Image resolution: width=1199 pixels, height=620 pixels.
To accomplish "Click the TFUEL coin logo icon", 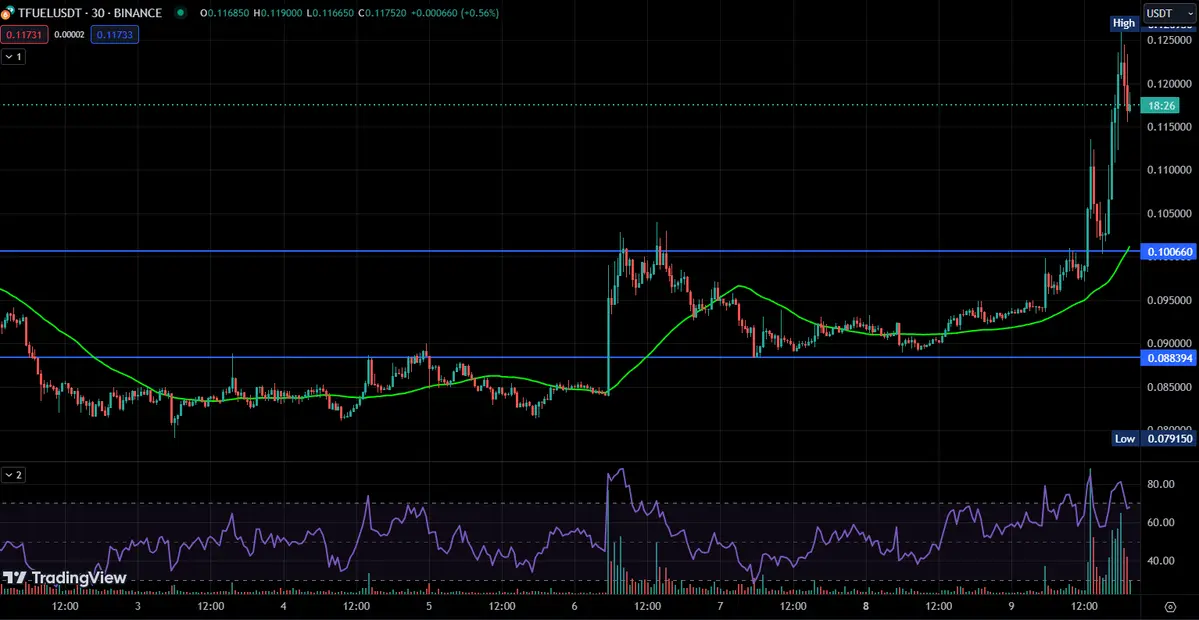I will pos(6,13).
